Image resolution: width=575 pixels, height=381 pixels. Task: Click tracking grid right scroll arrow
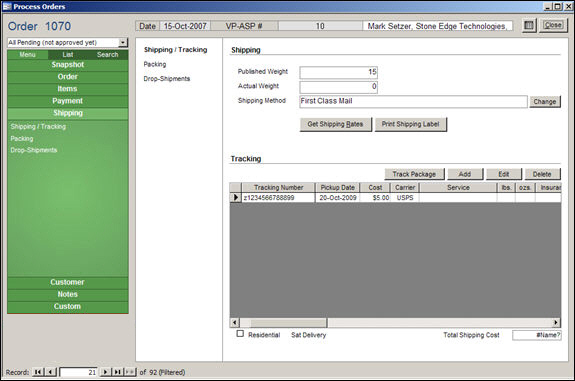[556, 322]
